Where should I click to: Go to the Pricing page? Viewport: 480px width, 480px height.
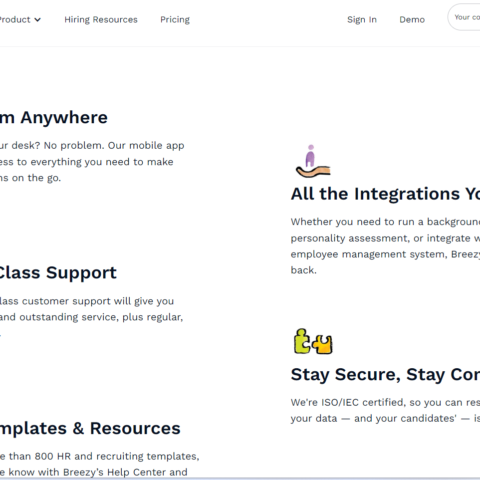(x=175, y=20)
